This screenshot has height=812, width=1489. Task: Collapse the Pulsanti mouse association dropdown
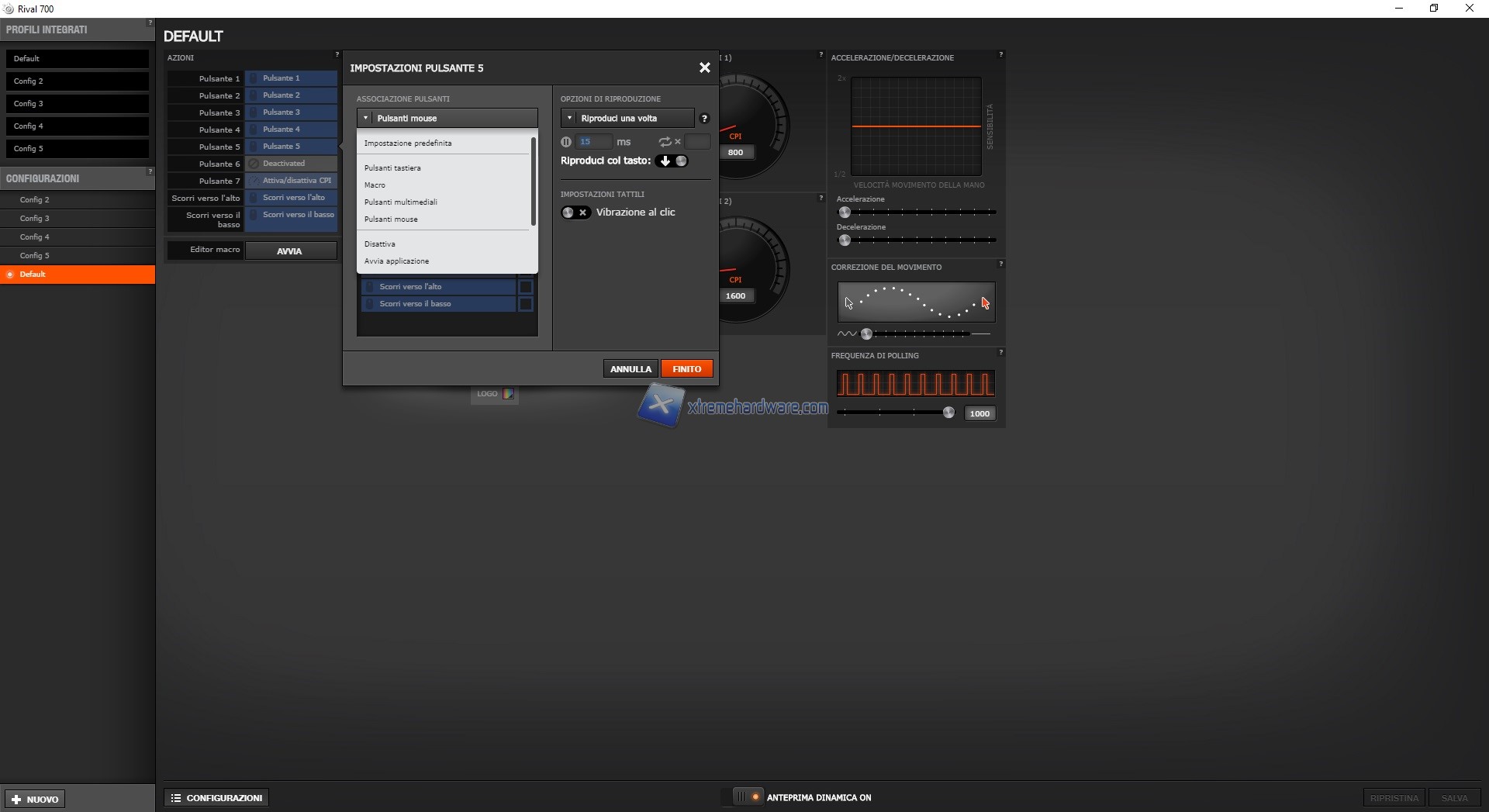[447, 119]
